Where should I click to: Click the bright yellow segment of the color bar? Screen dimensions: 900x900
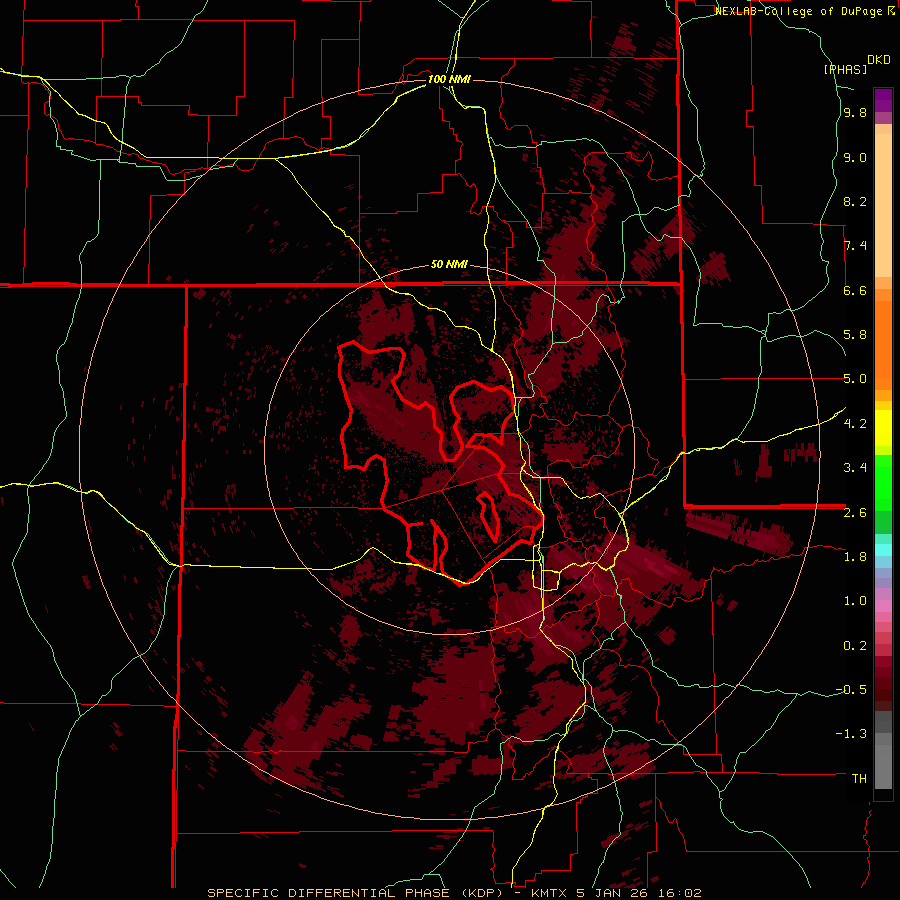tap(883, 428)
